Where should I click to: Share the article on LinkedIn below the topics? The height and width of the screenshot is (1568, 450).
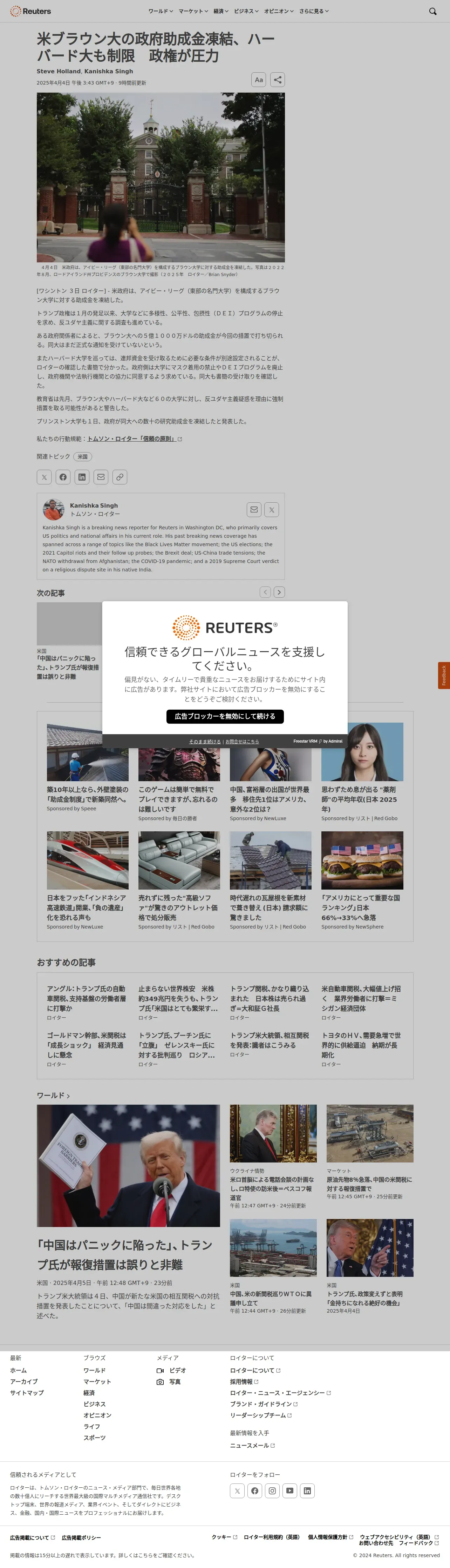[x=82, y=477]
